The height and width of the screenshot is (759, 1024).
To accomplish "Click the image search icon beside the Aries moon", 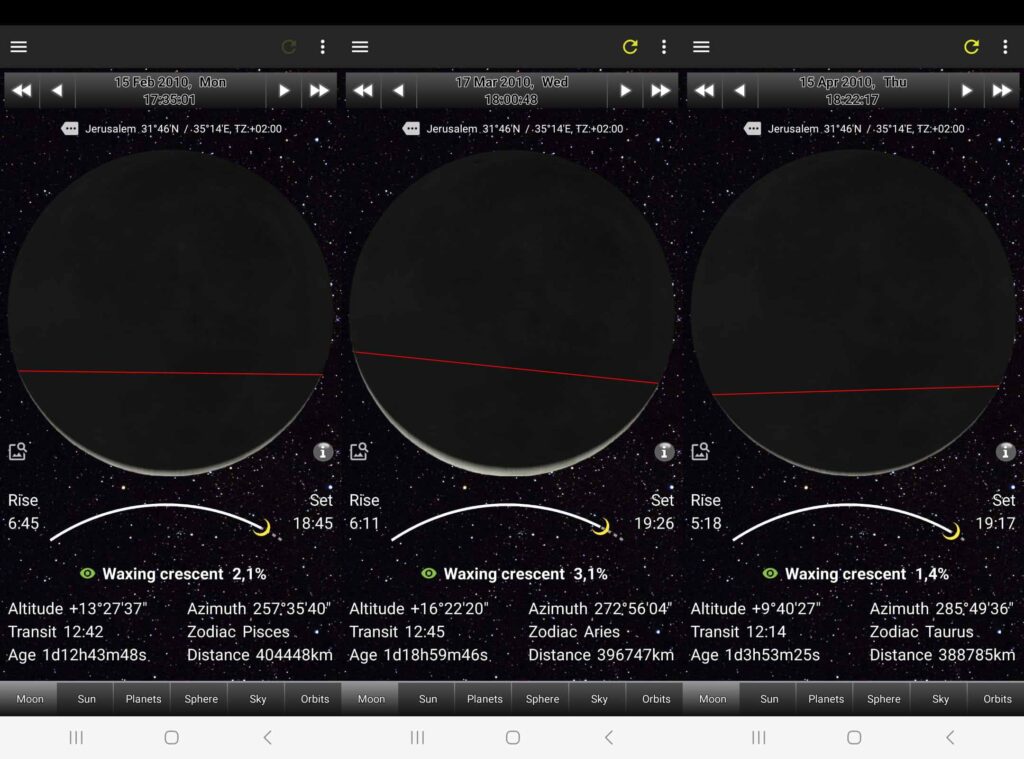I will [x=359, y=452].
